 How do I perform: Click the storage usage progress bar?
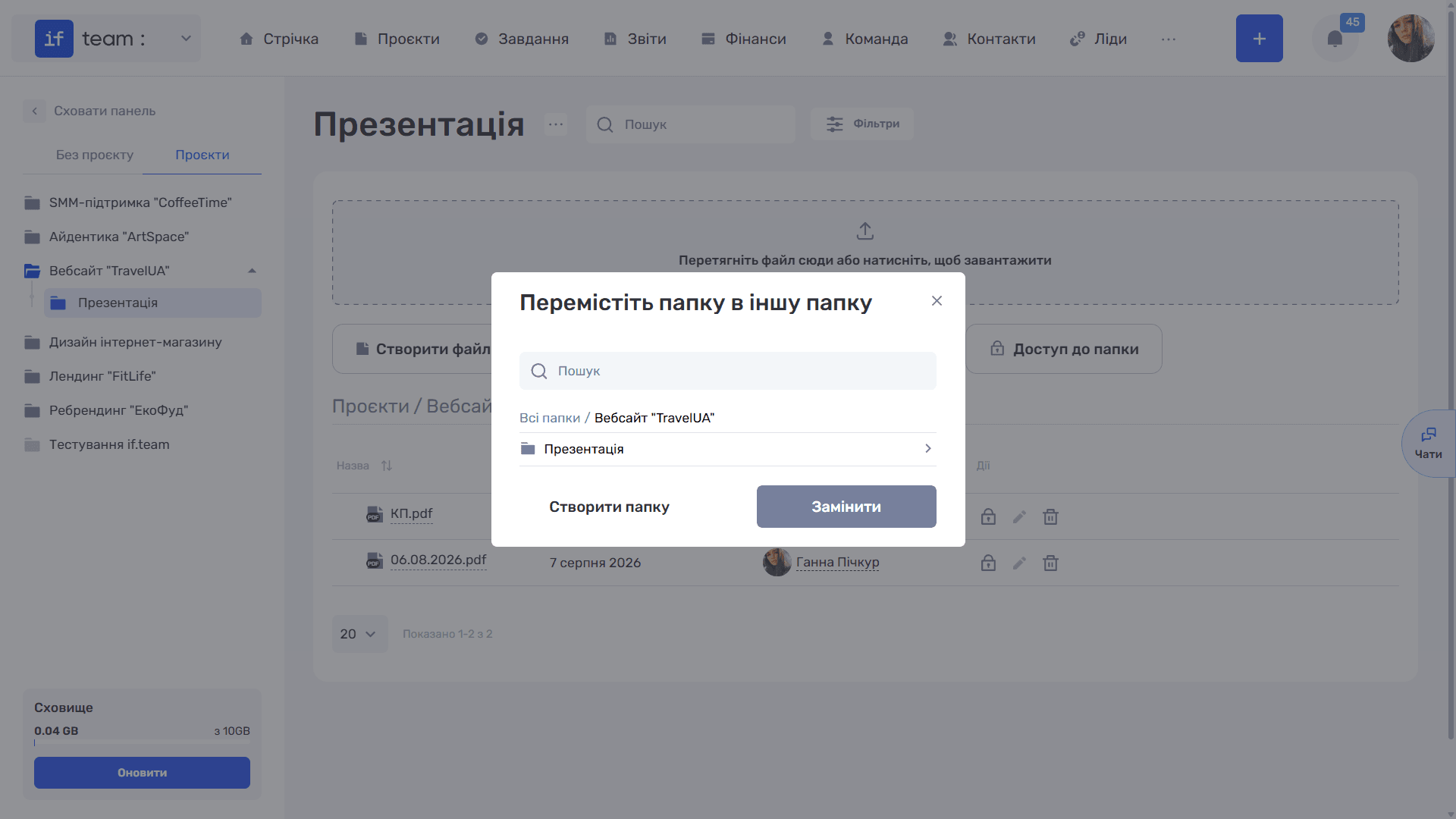[x=142, y=743]
